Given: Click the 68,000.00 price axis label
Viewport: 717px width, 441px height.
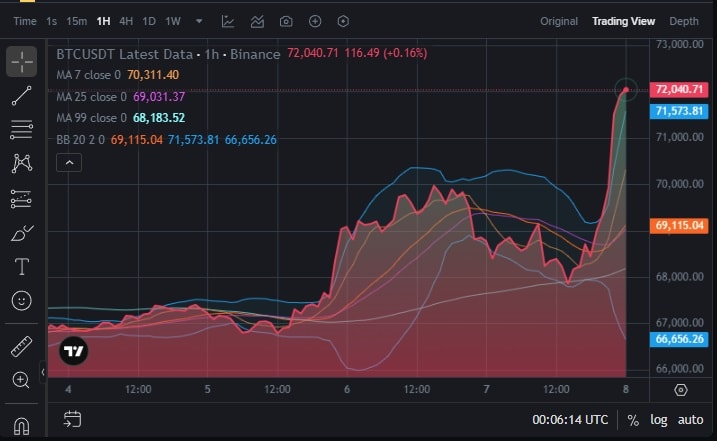Looking at the screenshot, I should point(680,276).
